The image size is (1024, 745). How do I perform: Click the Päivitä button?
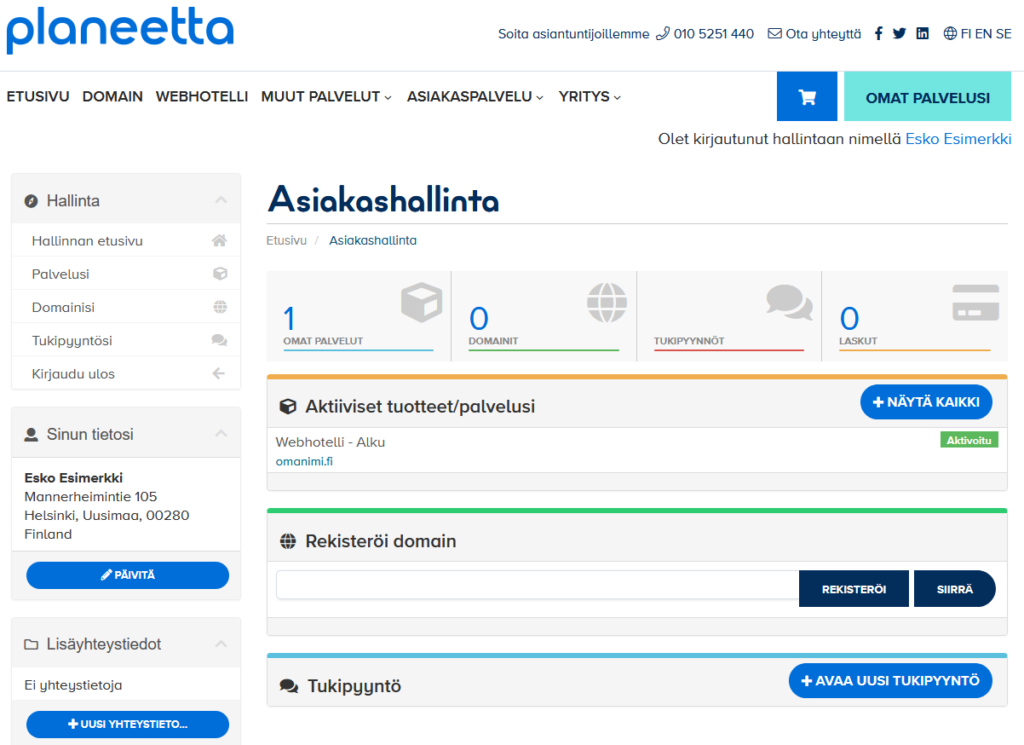coord(127,575)
